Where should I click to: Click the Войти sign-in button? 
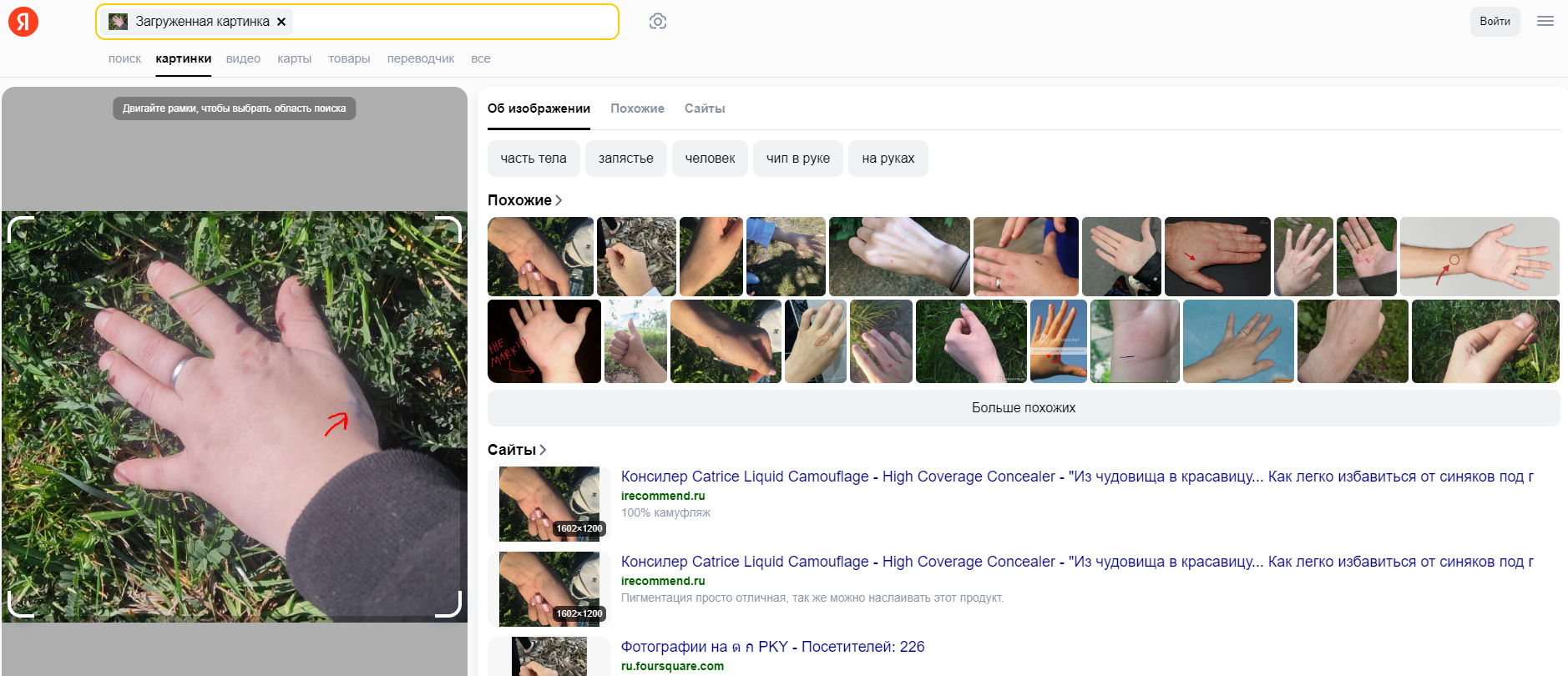coord(1495,22)
